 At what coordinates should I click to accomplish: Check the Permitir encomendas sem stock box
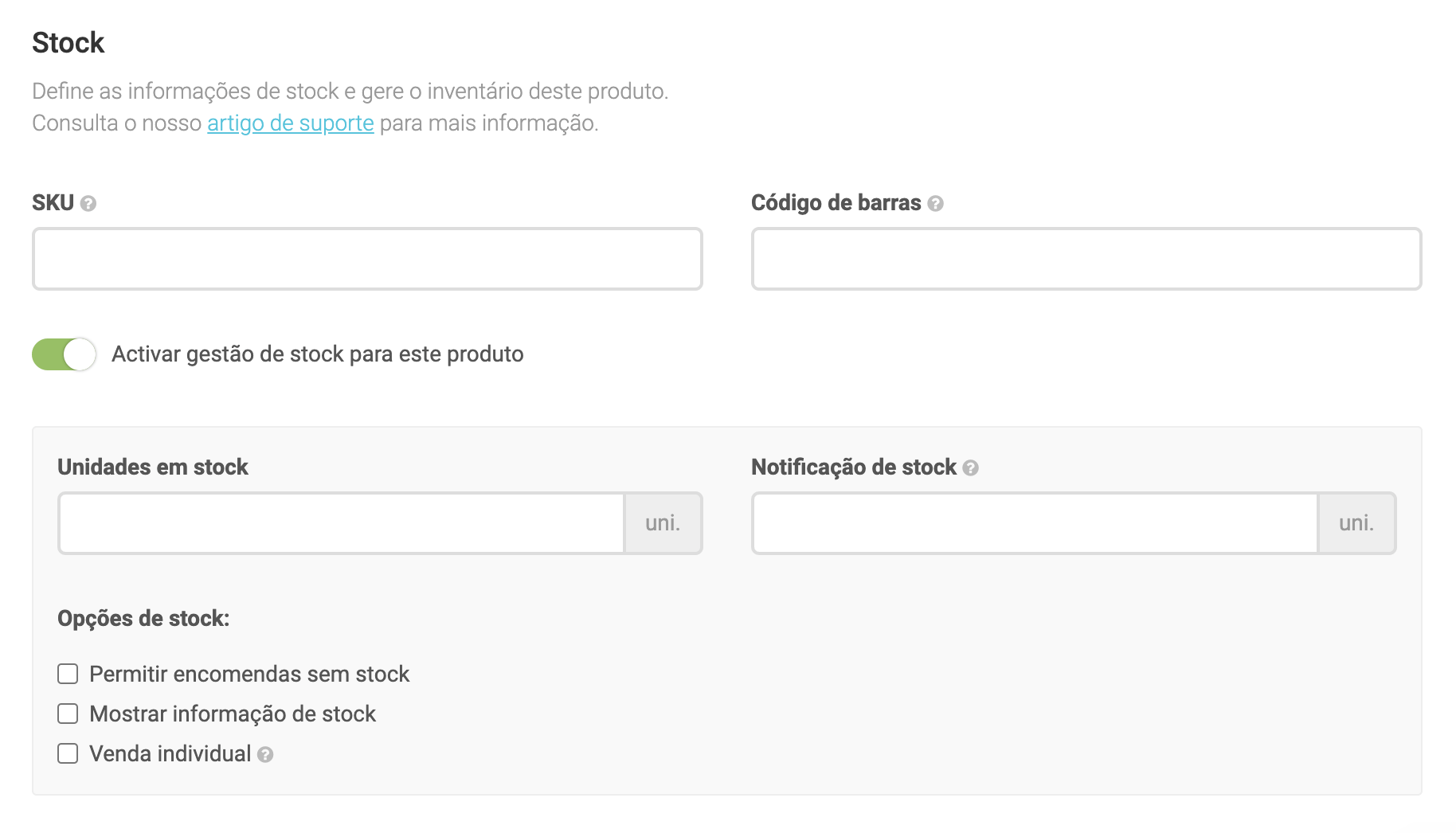[x=68, y=675]
